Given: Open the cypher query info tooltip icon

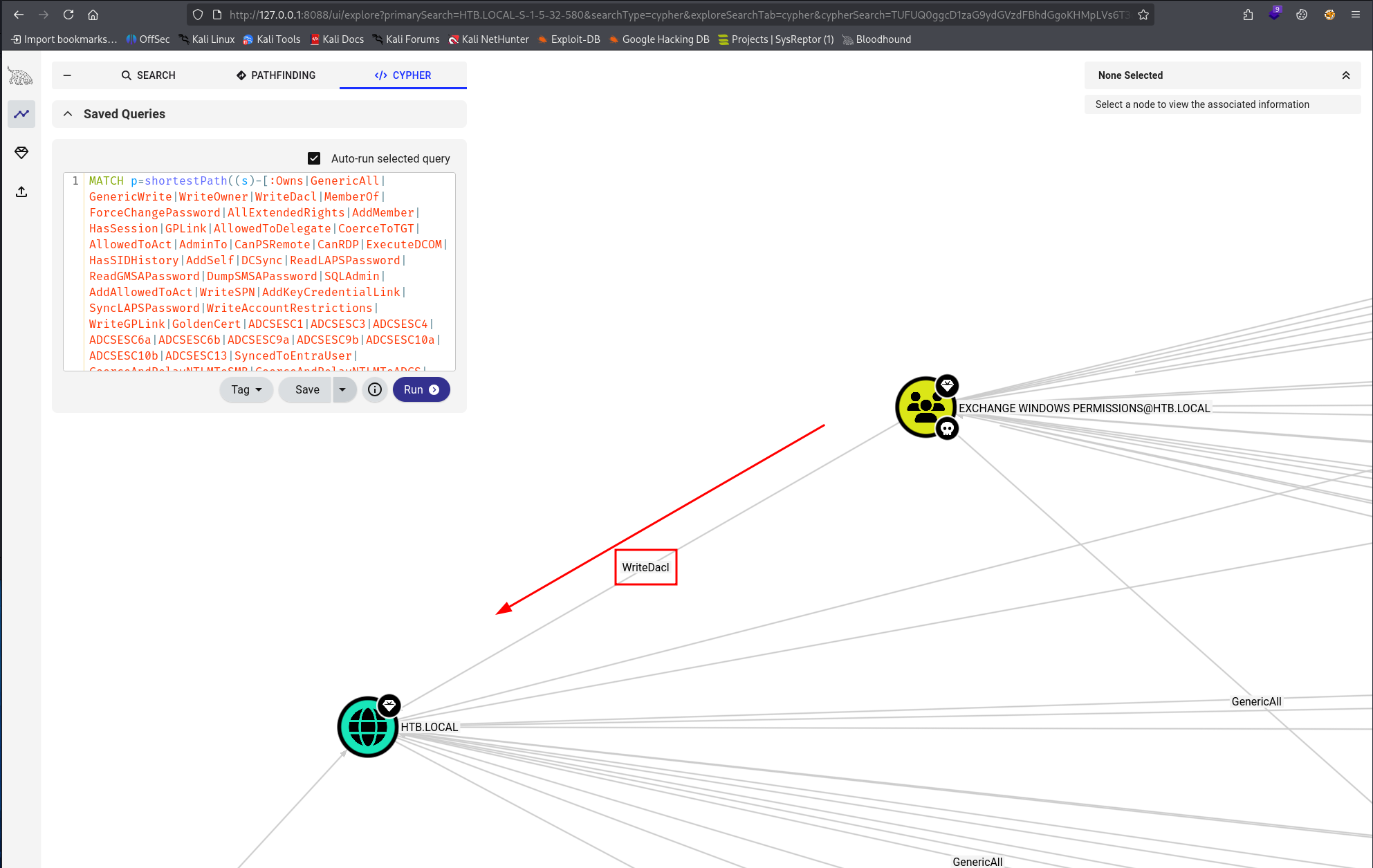Looking at the screenshot, I should 374,389.
